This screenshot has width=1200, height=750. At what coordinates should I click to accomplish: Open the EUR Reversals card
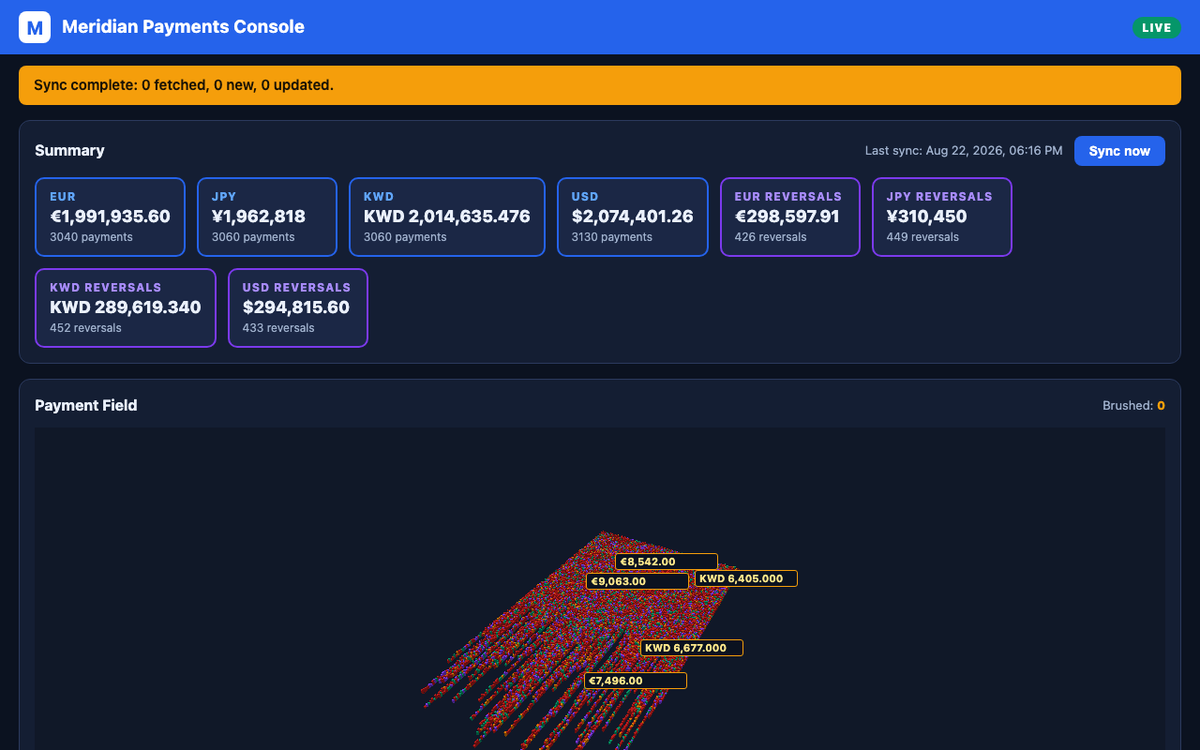pos(790,217)
